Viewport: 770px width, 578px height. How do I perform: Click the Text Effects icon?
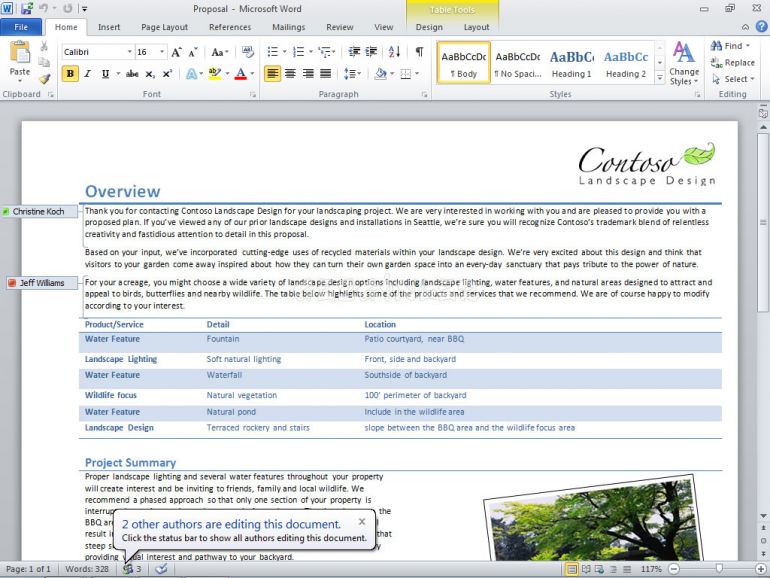click(x=191, y=74)
